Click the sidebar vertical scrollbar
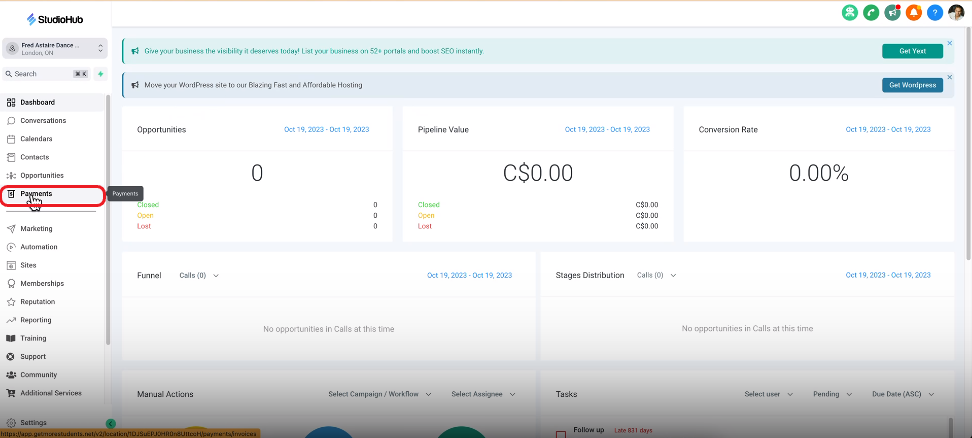 coord(108,220)
